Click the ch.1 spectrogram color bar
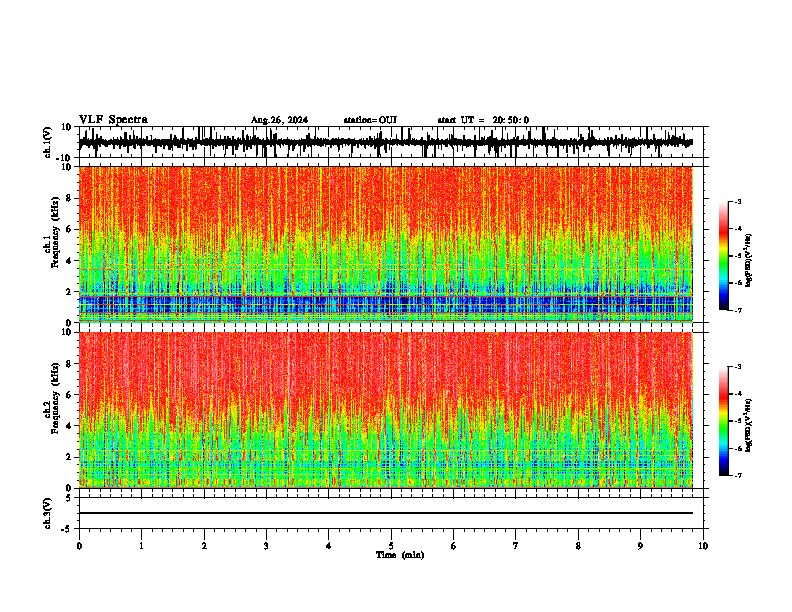The height and width of the screenshot is (612, 792). (724, 256)
